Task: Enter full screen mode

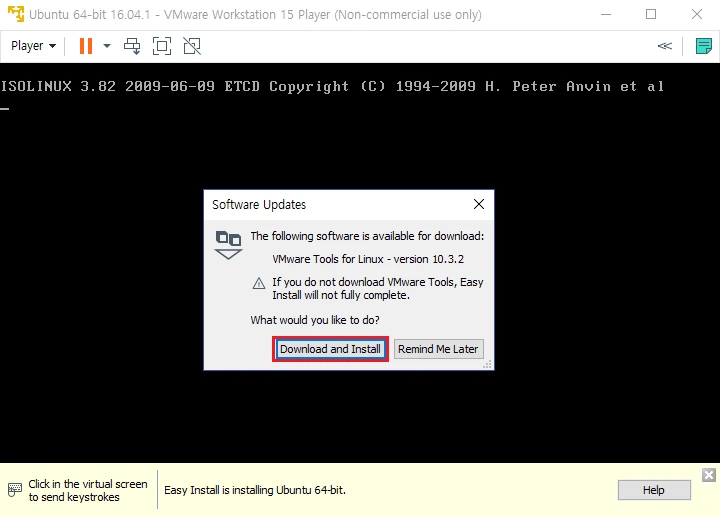Action: coord(162,46)
